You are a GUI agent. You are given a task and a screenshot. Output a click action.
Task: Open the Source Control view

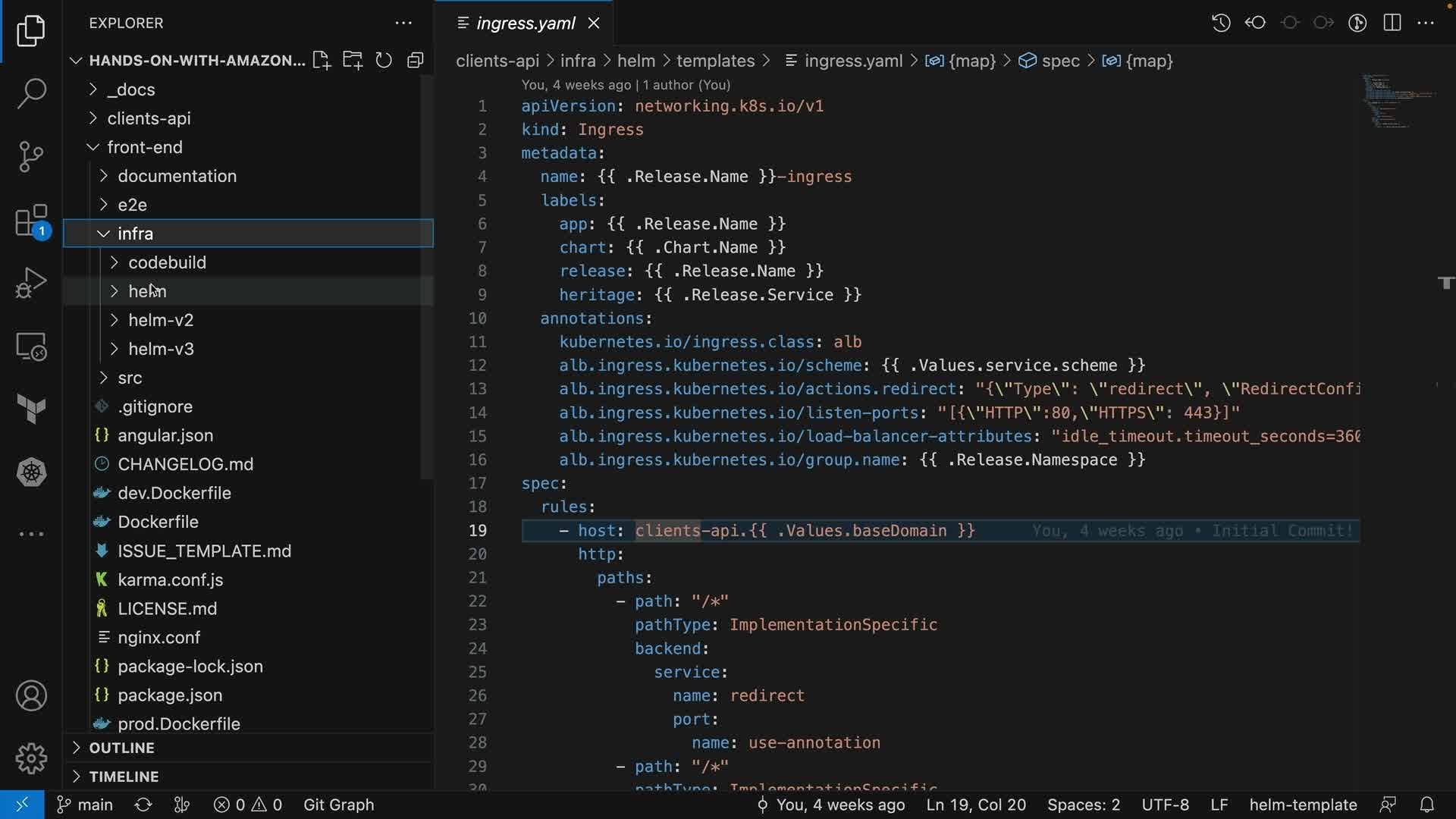pos(31,157)
